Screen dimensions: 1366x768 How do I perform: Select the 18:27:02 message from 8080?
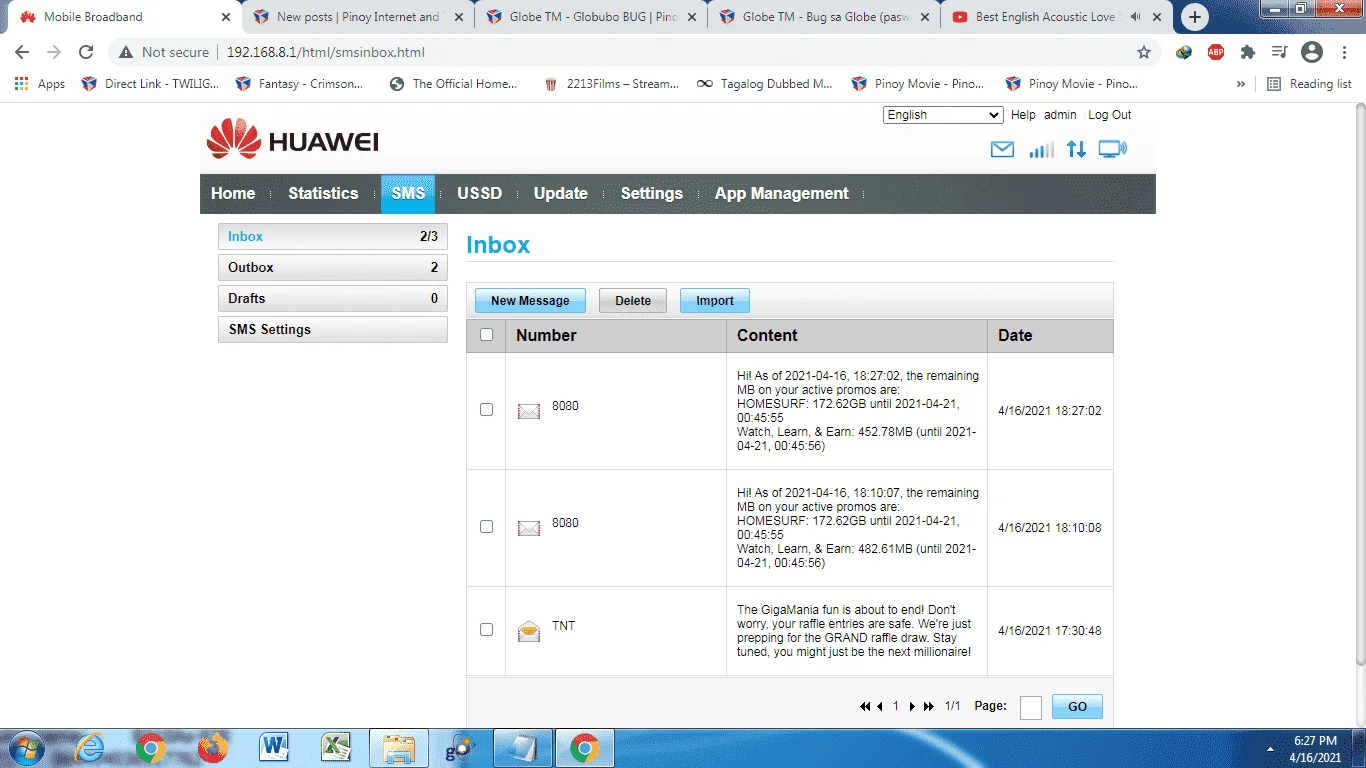coord(486,410)
